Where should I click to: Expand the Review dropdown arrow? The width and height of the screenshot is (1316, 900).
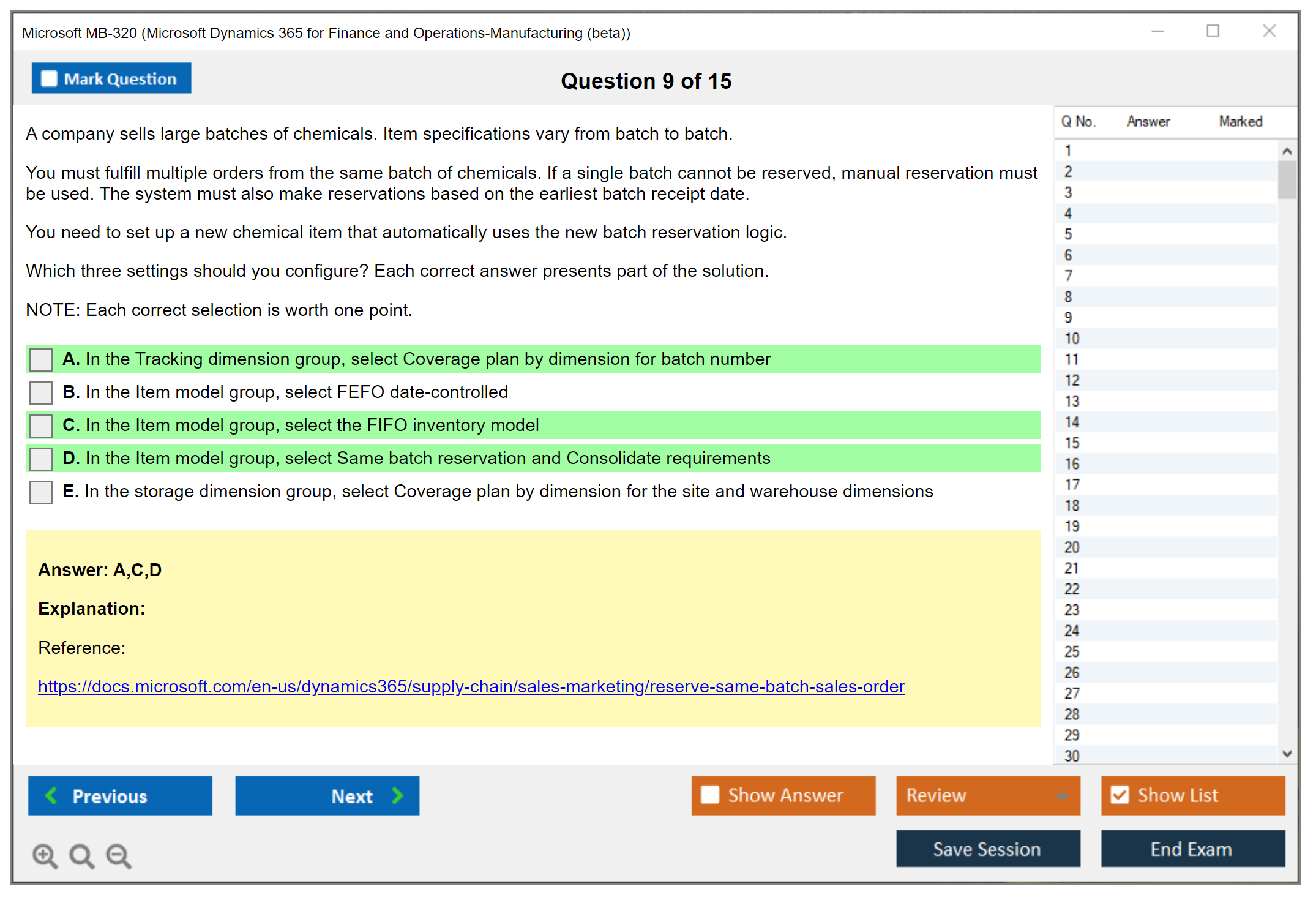[x=1062, y=795]
